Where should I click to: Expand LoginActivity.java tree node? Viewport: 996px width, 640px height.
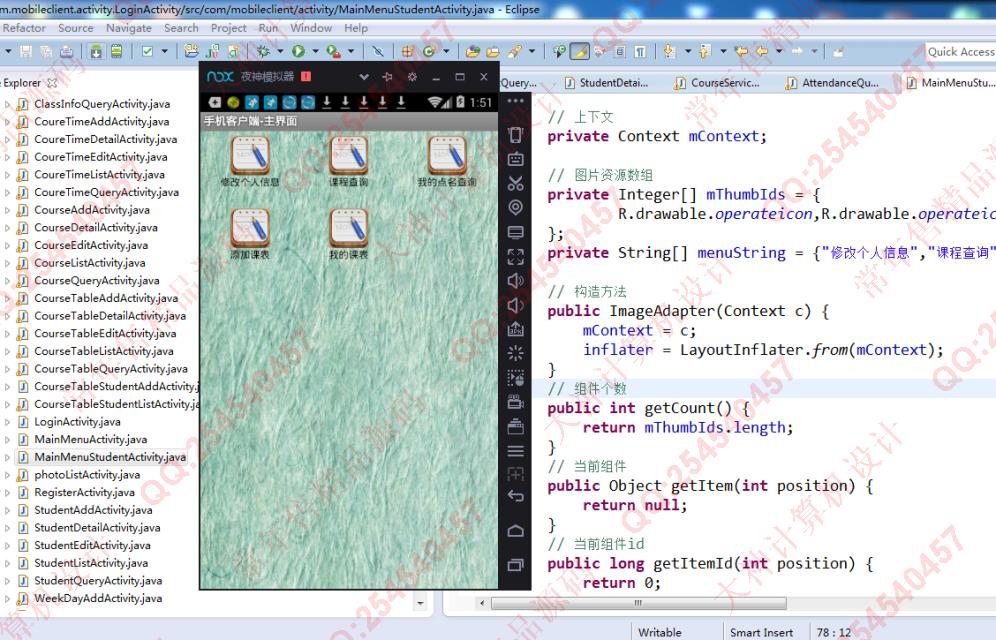pos(7,422)
